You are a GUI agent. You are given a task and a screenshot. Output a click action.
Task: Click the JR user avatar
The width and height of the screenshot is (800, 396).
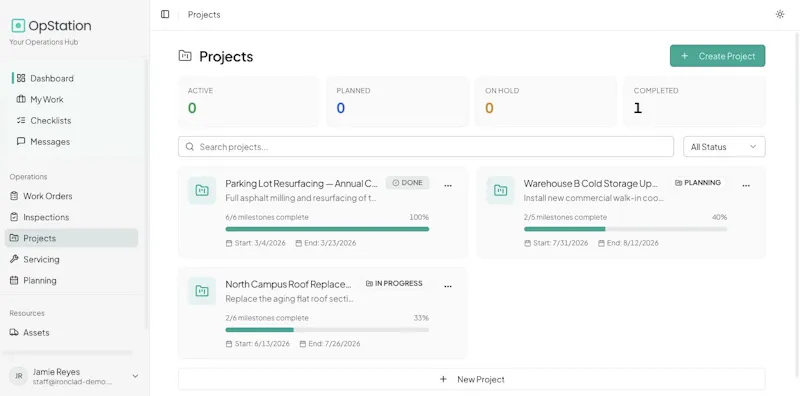(18, 376)
